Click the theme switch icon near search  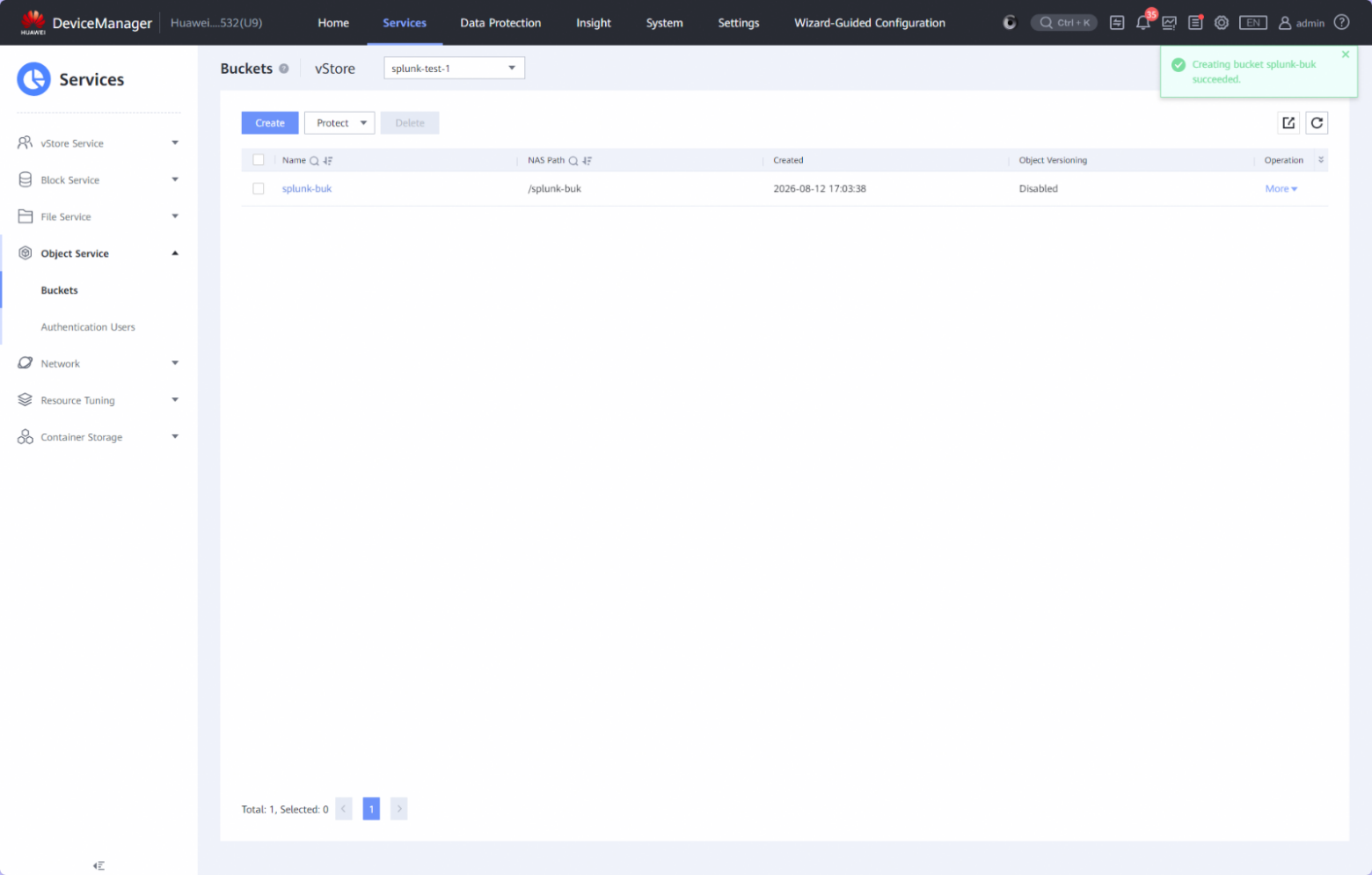pos(1010,23)
